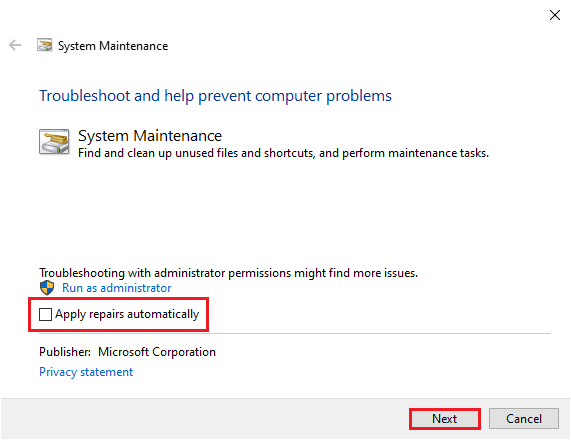The height and width of the screenshot is (440, 571).
Task: Click the Troubleshooting with administrator permissions sentence
Action: tap(228, 273)
